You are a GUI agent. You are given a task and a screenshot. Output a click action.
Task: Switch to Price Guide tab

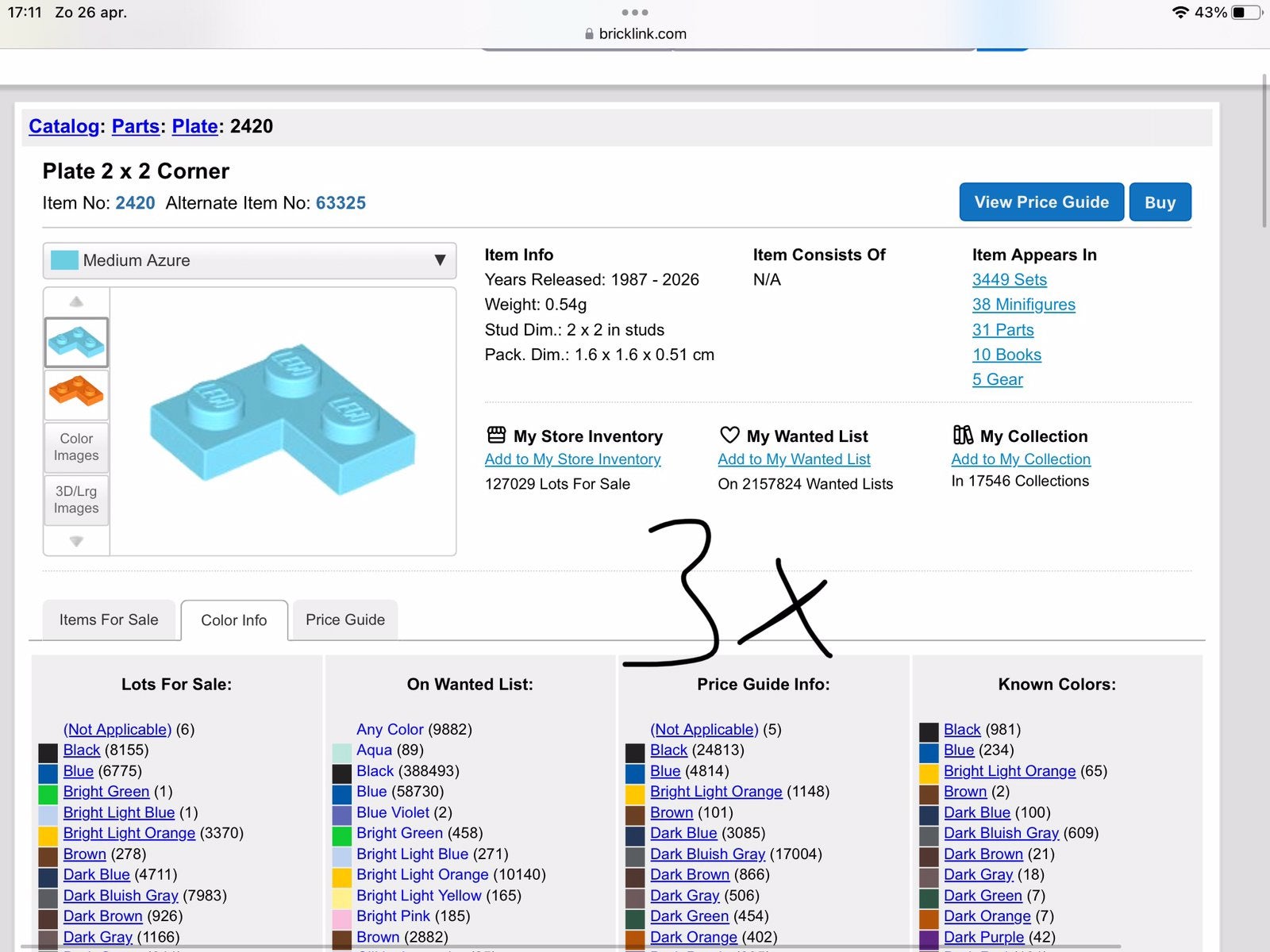(x=345, y=620)
